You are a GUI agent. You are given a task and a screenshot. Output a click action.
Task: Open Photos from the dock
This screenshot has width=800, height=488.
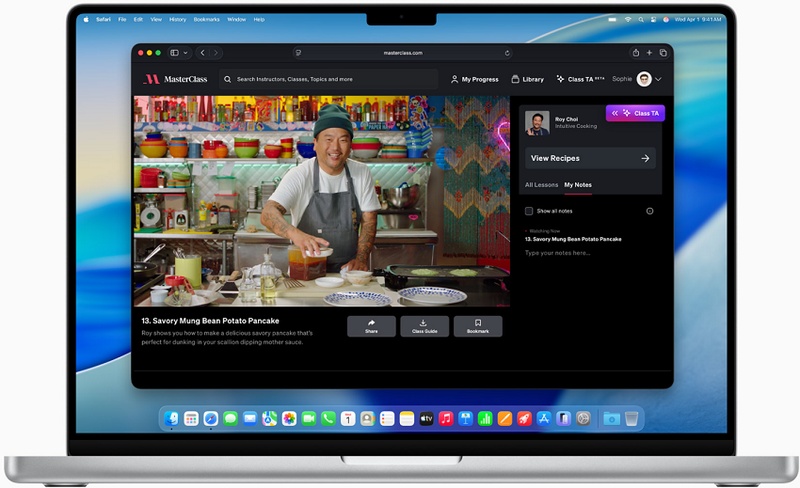289,419
